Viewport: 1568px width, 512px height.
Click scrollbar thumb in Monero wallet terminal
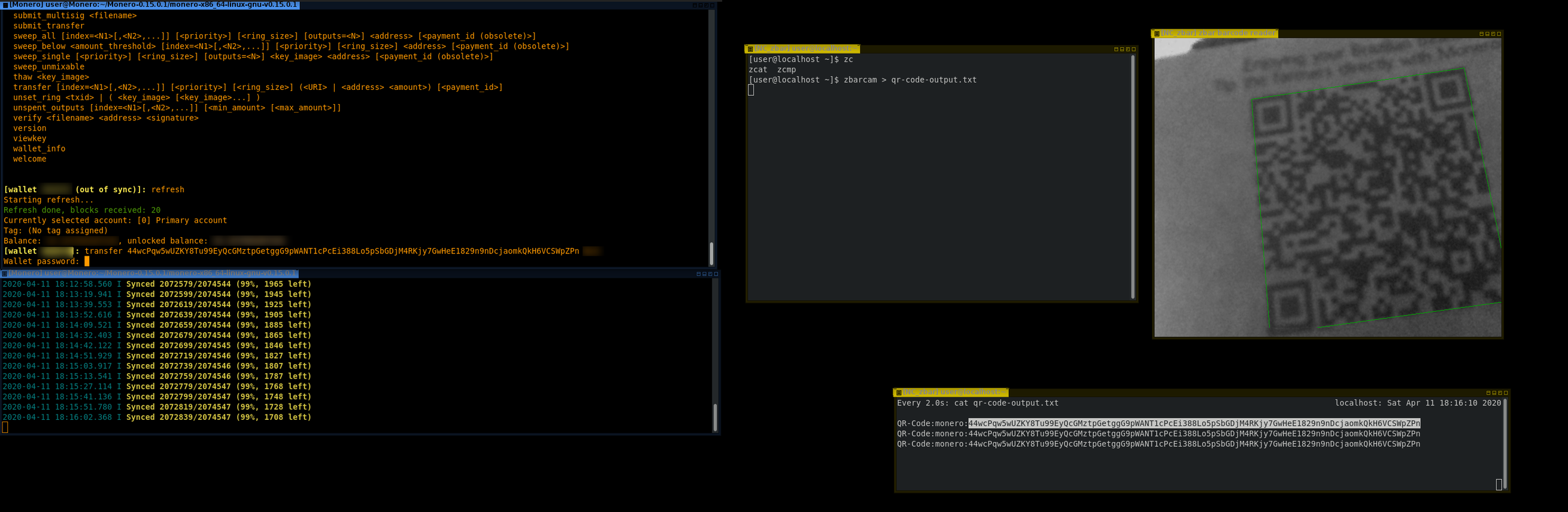pos(711,253)
